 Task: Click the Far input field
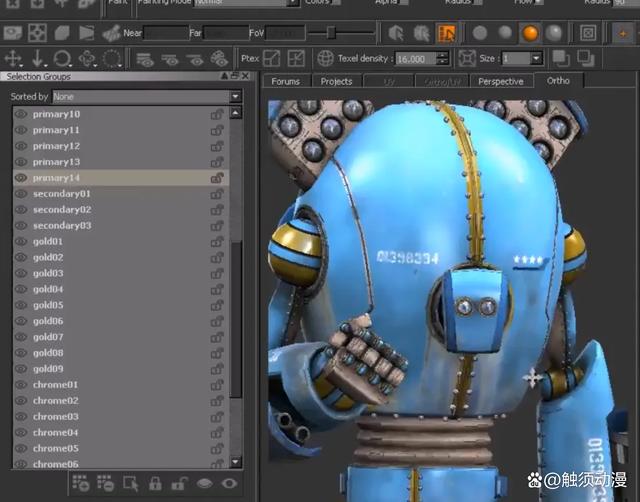(226, 33)
